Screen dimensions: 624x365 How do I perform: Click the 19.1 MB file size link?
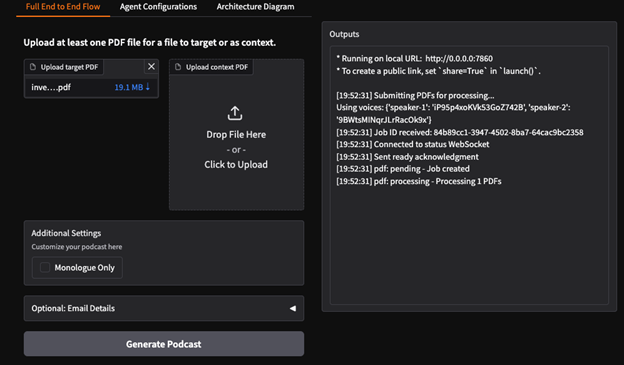point(129,87)
